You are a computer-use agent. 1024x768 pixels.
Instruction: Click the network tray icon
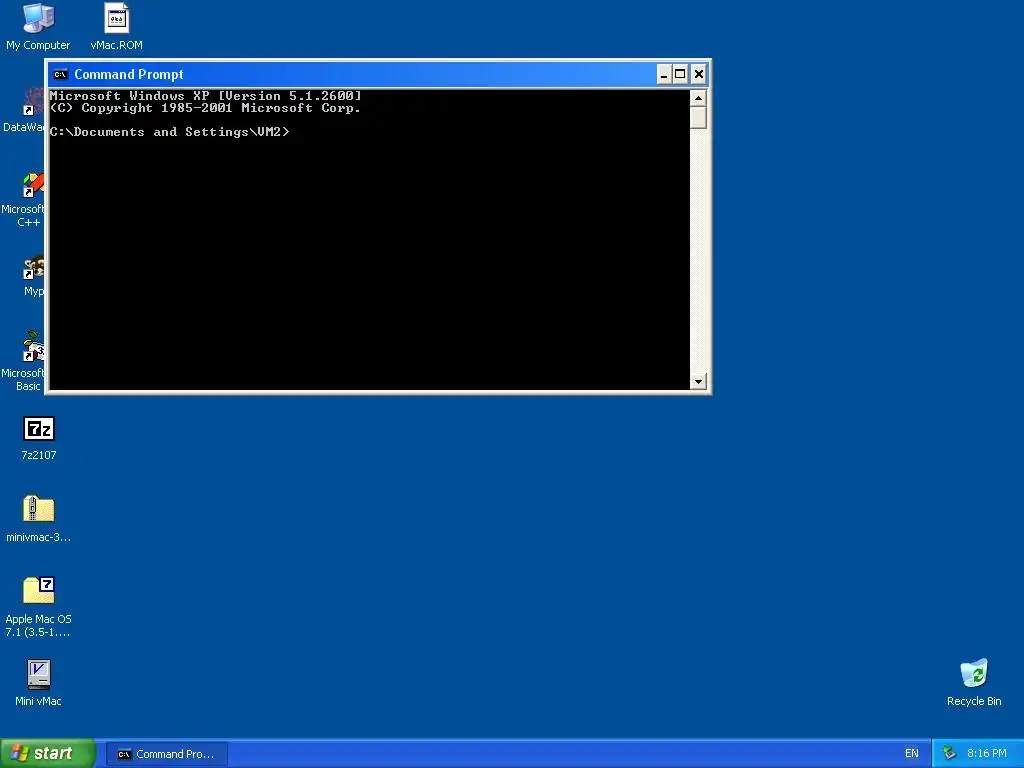coord(950,754)
